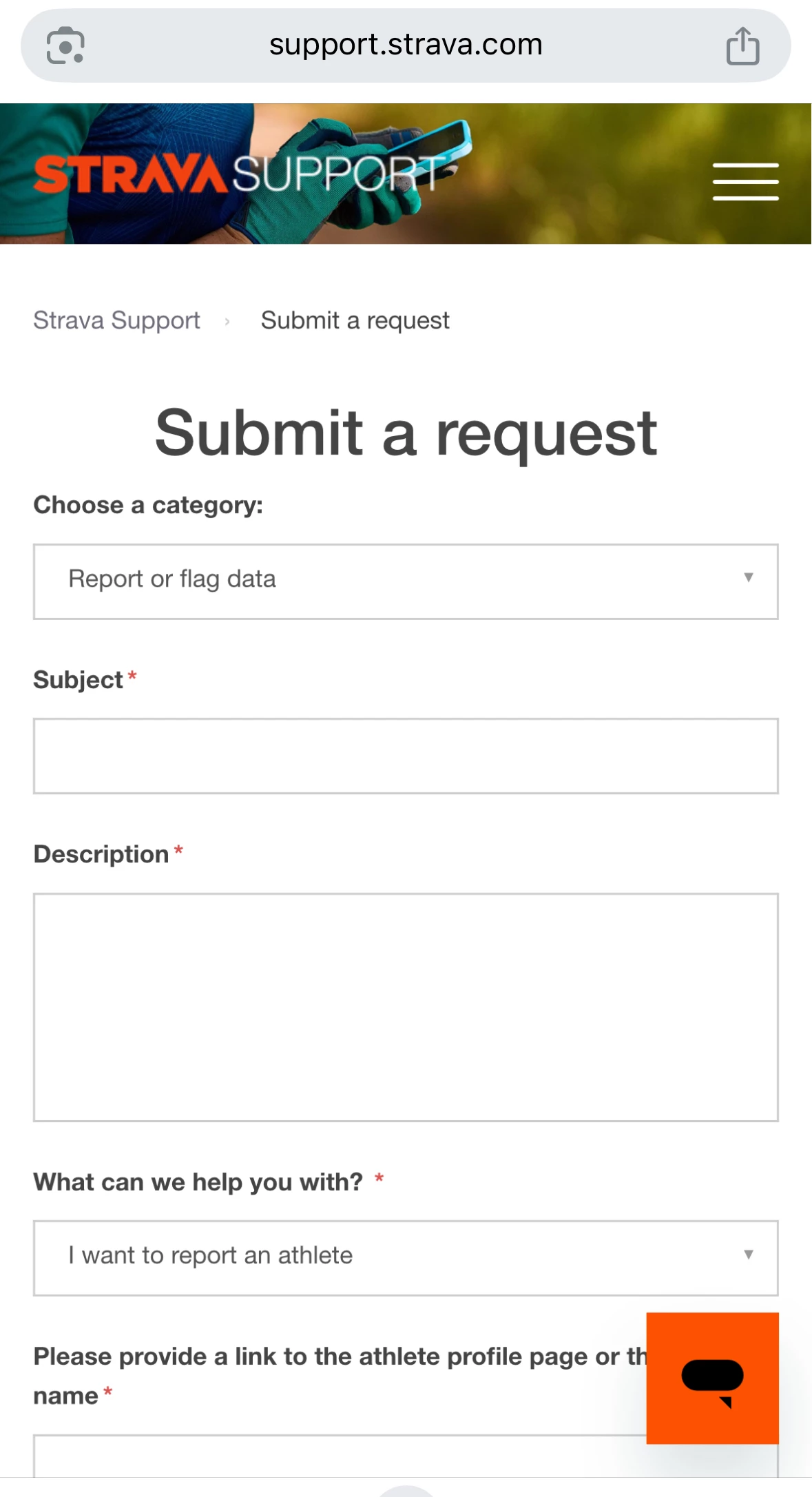The image size is (812, 1497).
Task: Click the breadcrumb chevron separator
Action: click(227, 321)
